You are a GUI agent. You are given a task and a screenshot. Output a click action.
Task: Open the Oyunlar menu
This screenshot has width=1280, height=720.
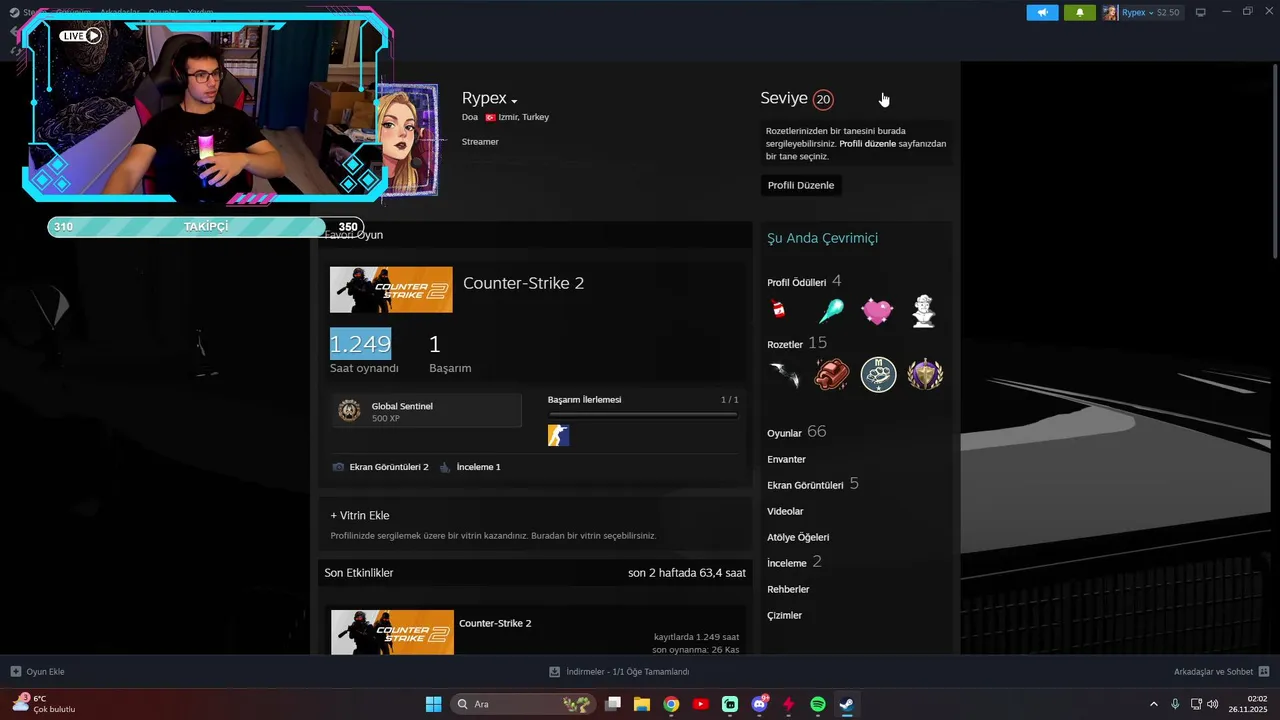pyautogui.click(x=163, y=12)
